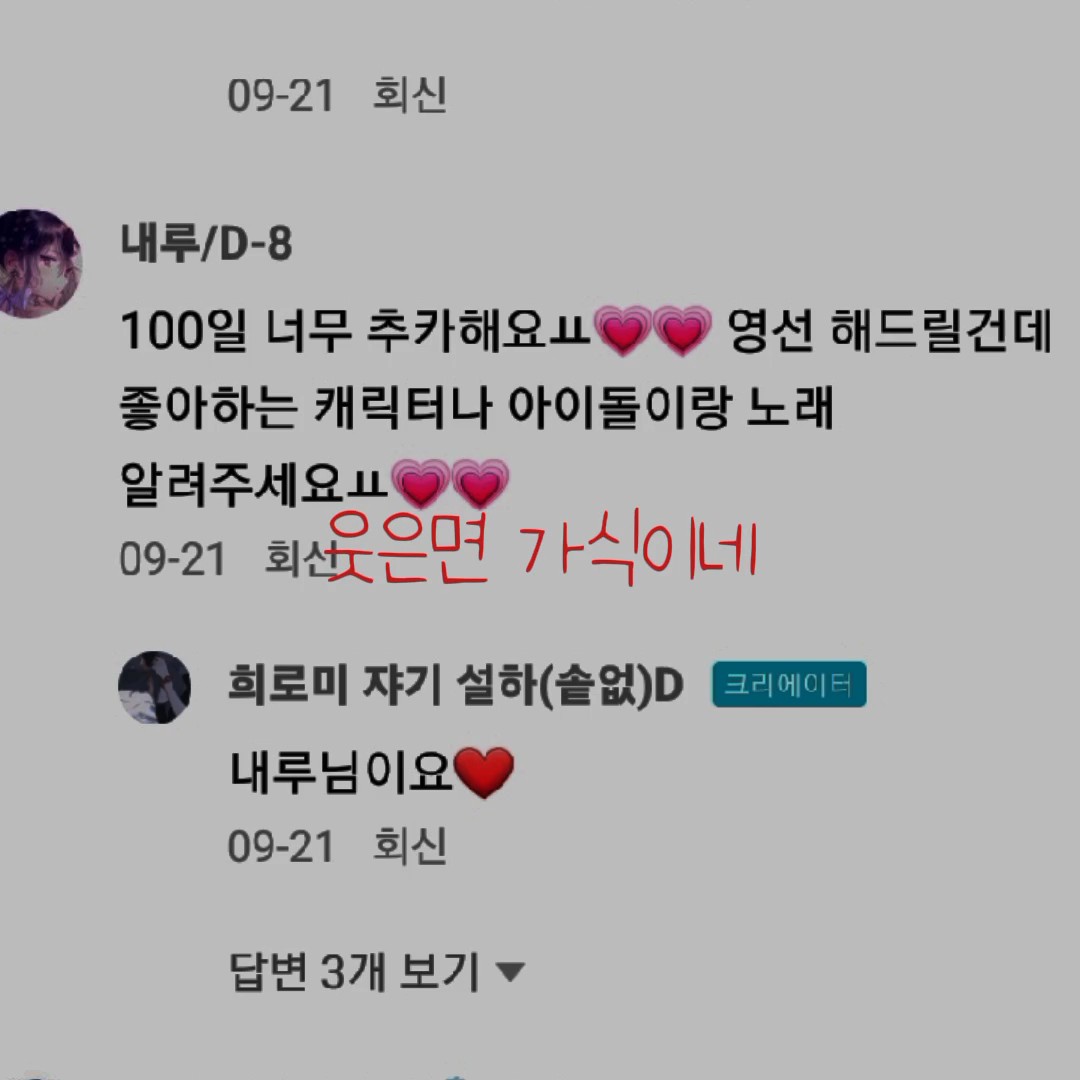Image resolution: width=1080 pixels, height=1080 pixels.
Task: Tap the 09-21 date under 내루/D-8's comment
Action: click(x=173, y=559)
